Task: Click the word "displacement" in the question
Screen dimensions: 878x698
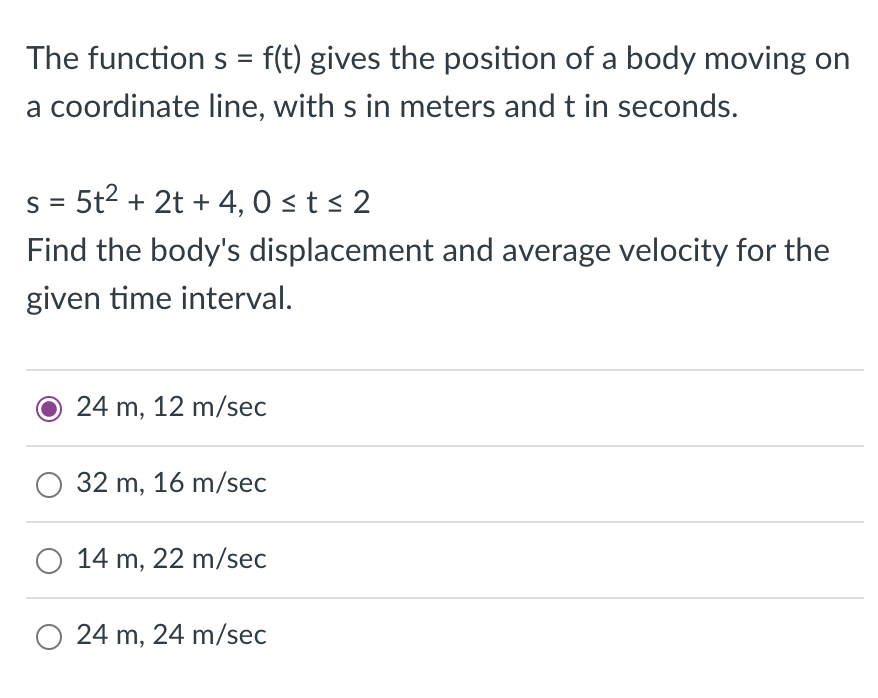Action: 341,251
